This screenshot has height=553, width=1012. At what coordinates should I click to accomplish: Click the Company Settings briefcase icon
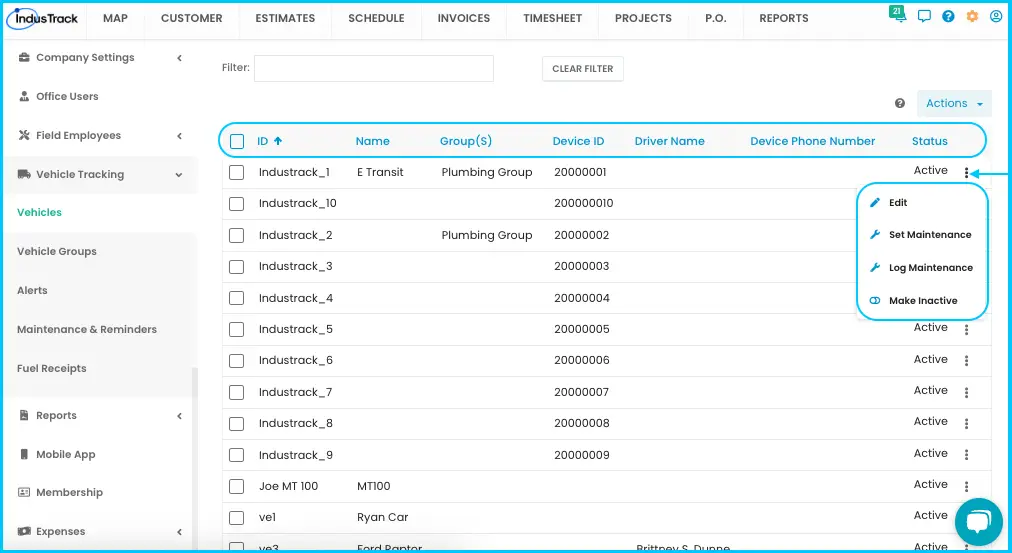coord(24,57)
